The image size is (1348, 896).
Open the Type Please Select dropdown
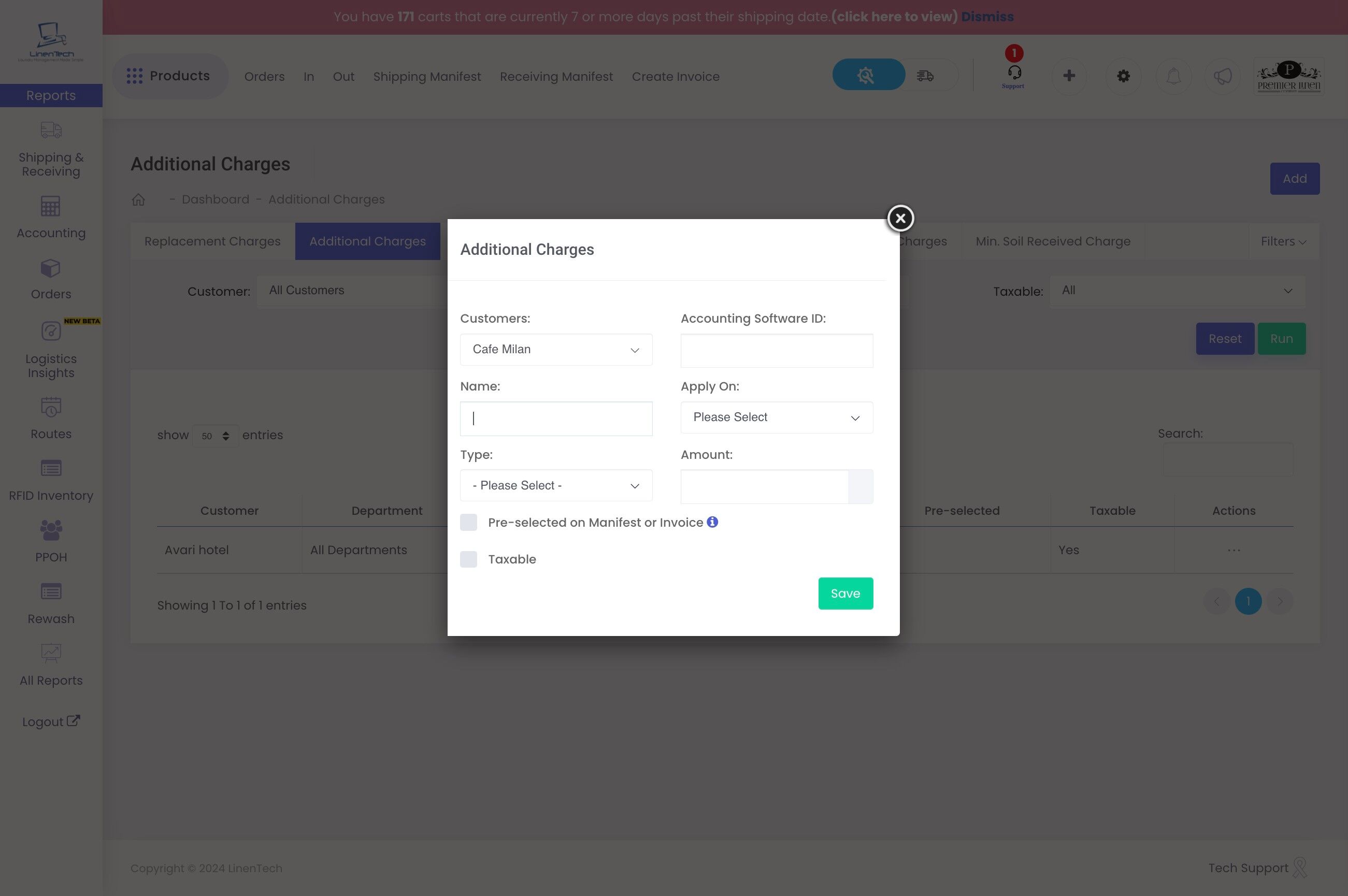click(x=555, y=485)
